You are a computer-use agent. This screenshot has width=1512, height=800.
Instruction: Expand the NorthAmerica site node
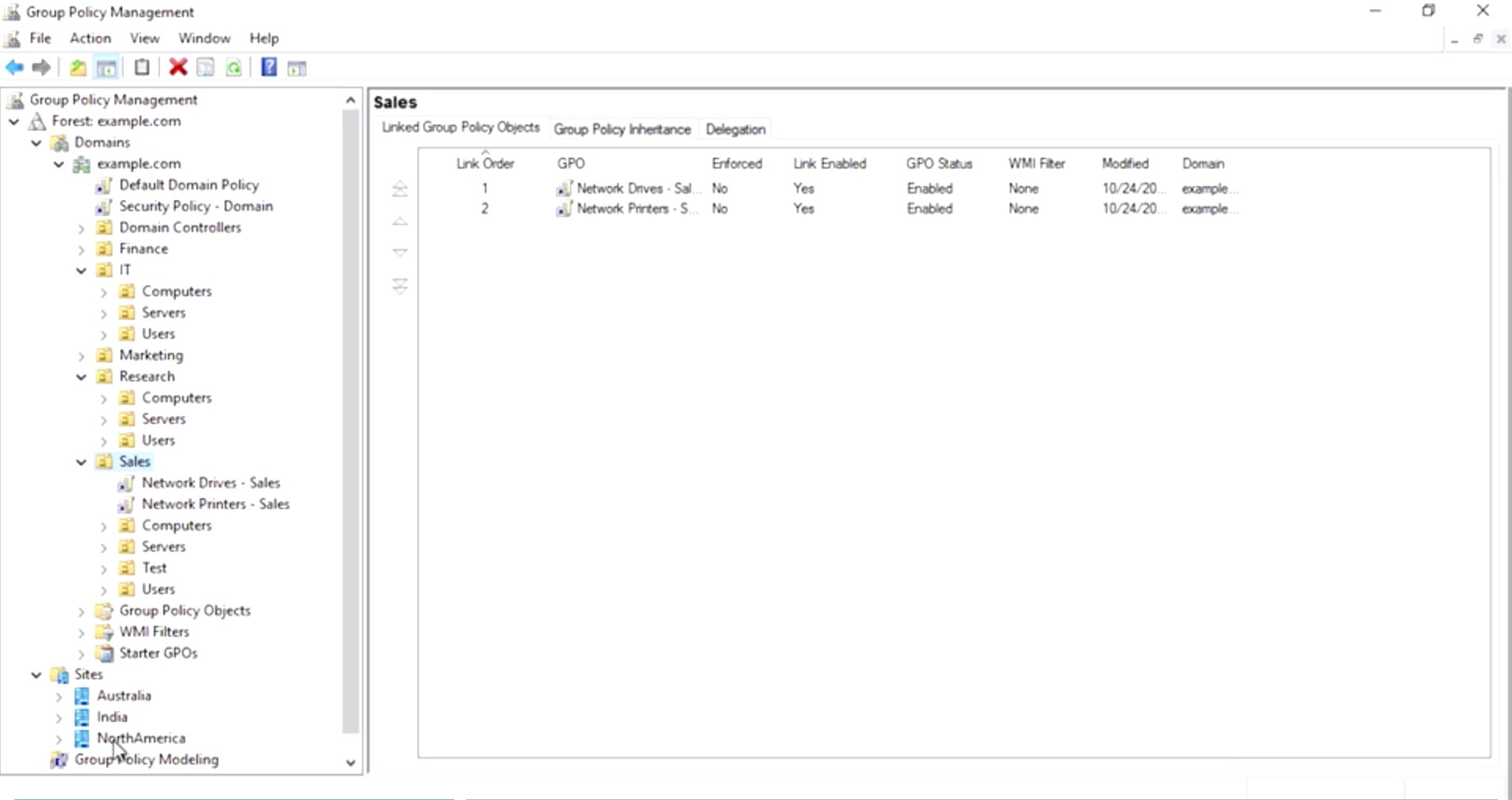59,739
